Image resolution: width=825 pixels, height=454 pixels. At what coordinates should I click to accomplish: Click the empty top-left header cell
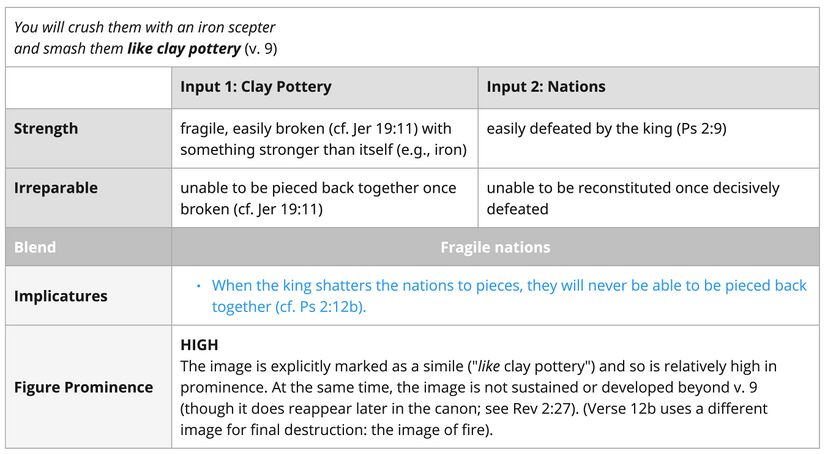[x=88, y=87]
